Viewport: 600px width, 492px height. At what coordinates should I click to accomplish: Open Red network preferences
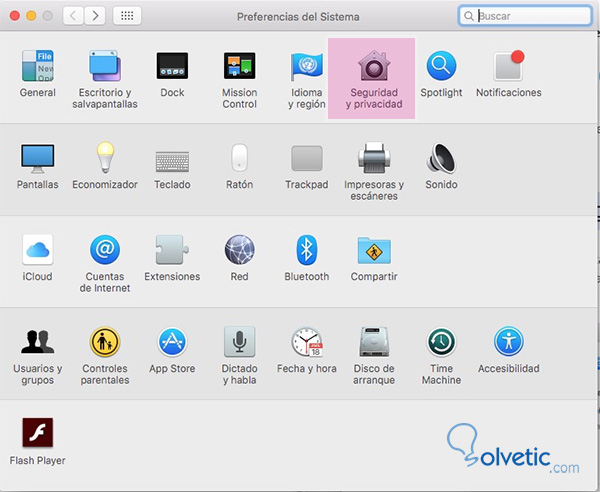[240, 250]
